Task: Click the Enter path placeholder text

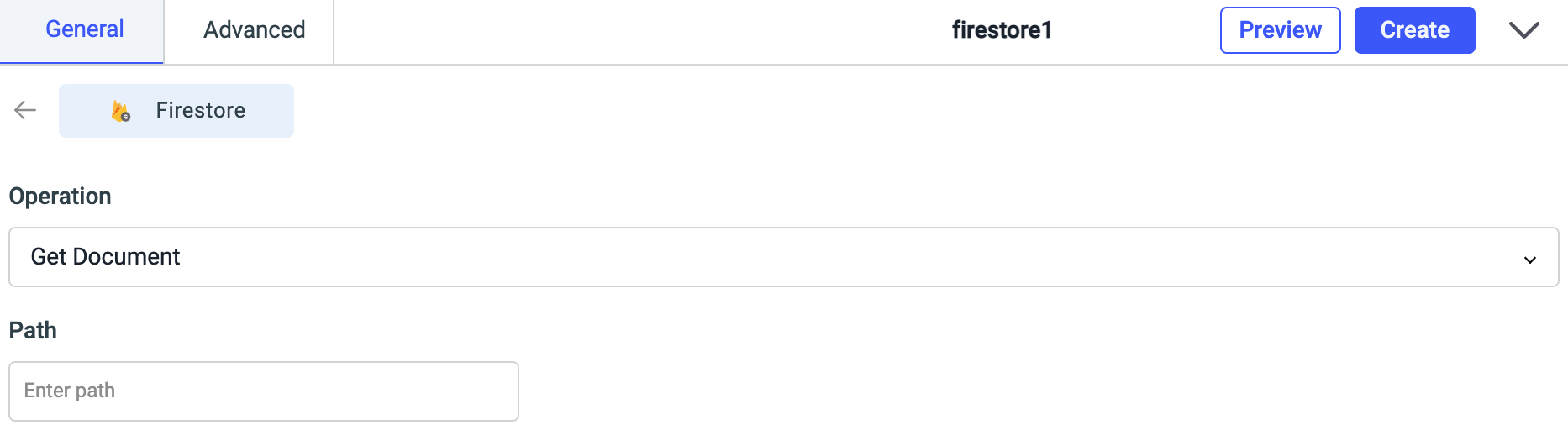Action: click(x=70, y=391)
